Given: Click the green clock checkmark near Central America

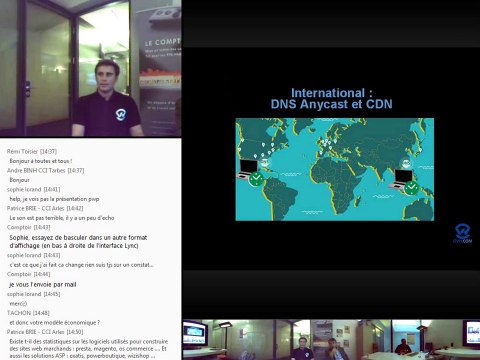Looking at the screenshot, I should click(256, 179).
